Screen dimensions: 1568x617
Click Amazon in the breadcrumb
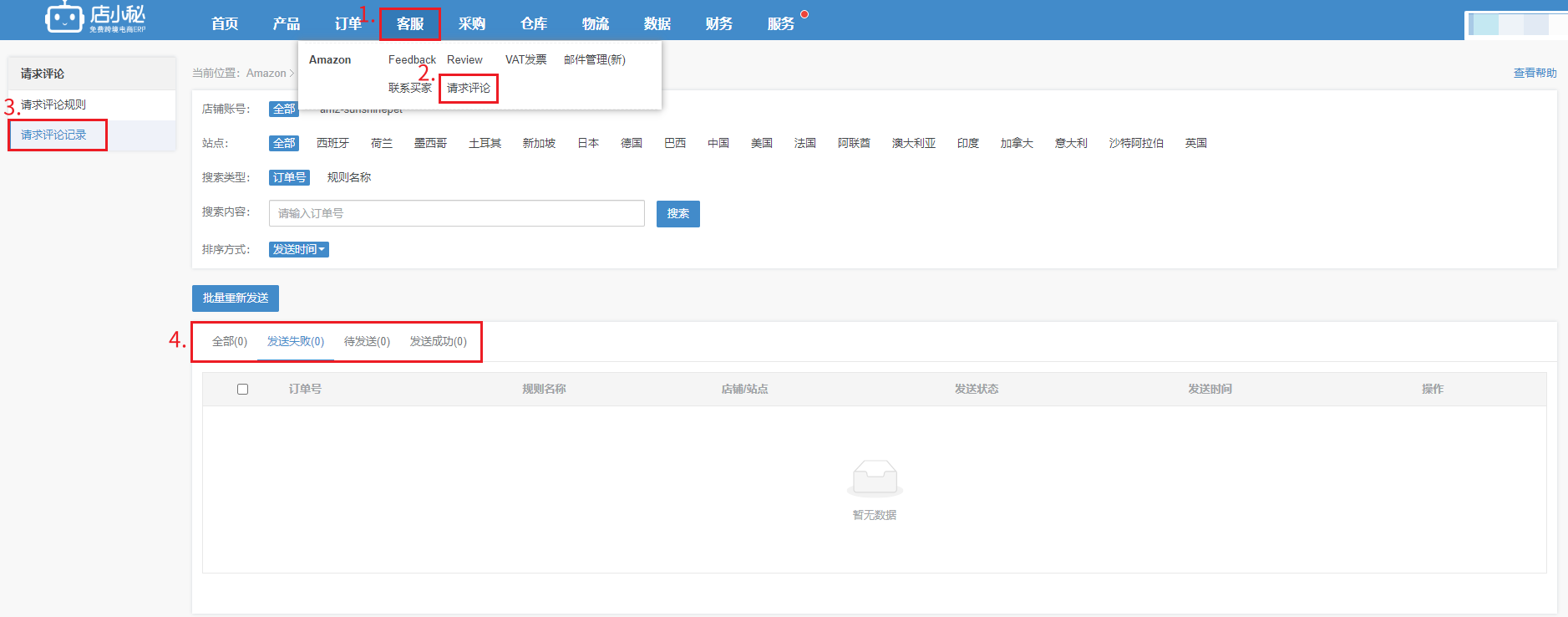pyautogui.click(x=266, y=74)
